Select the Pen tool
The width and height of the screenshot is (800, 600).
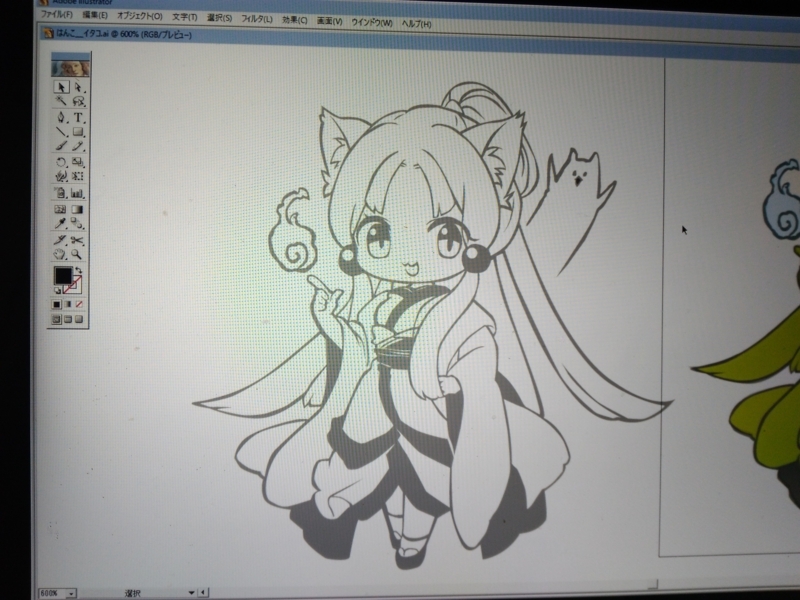61,117
